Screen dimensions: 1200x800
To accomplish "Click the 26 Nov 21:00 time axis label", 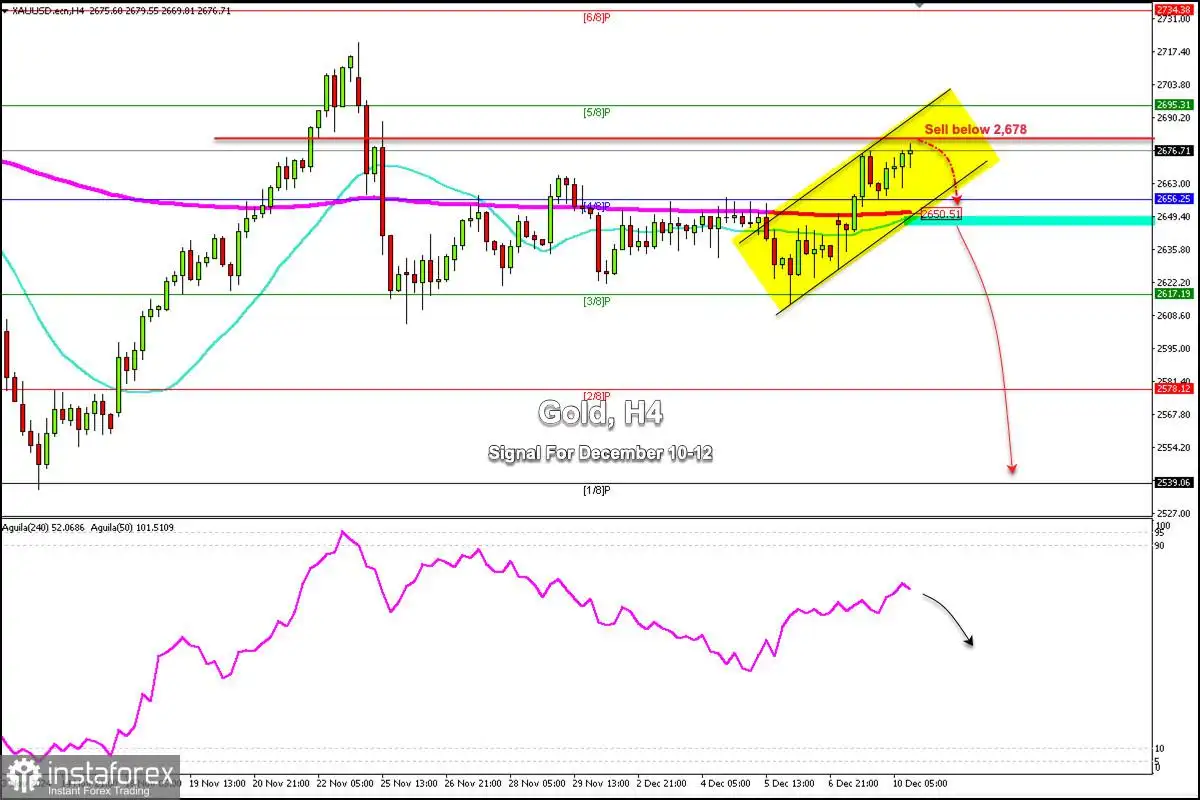I will click(475, 783).
